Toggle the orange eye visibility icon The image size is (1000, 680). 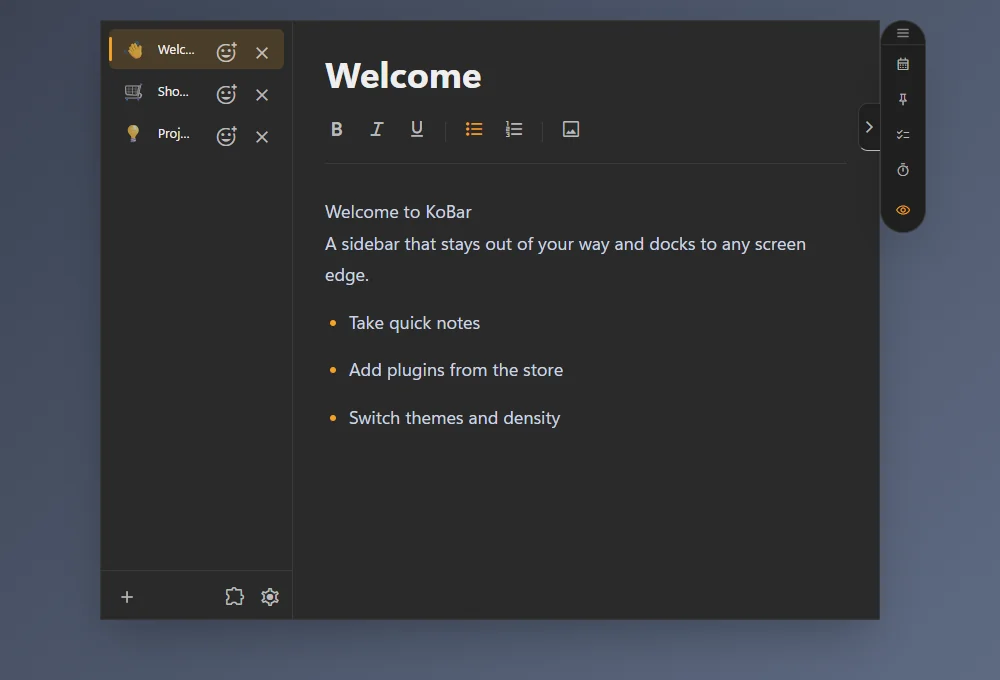pyautogui.click(x=903, y=210)
